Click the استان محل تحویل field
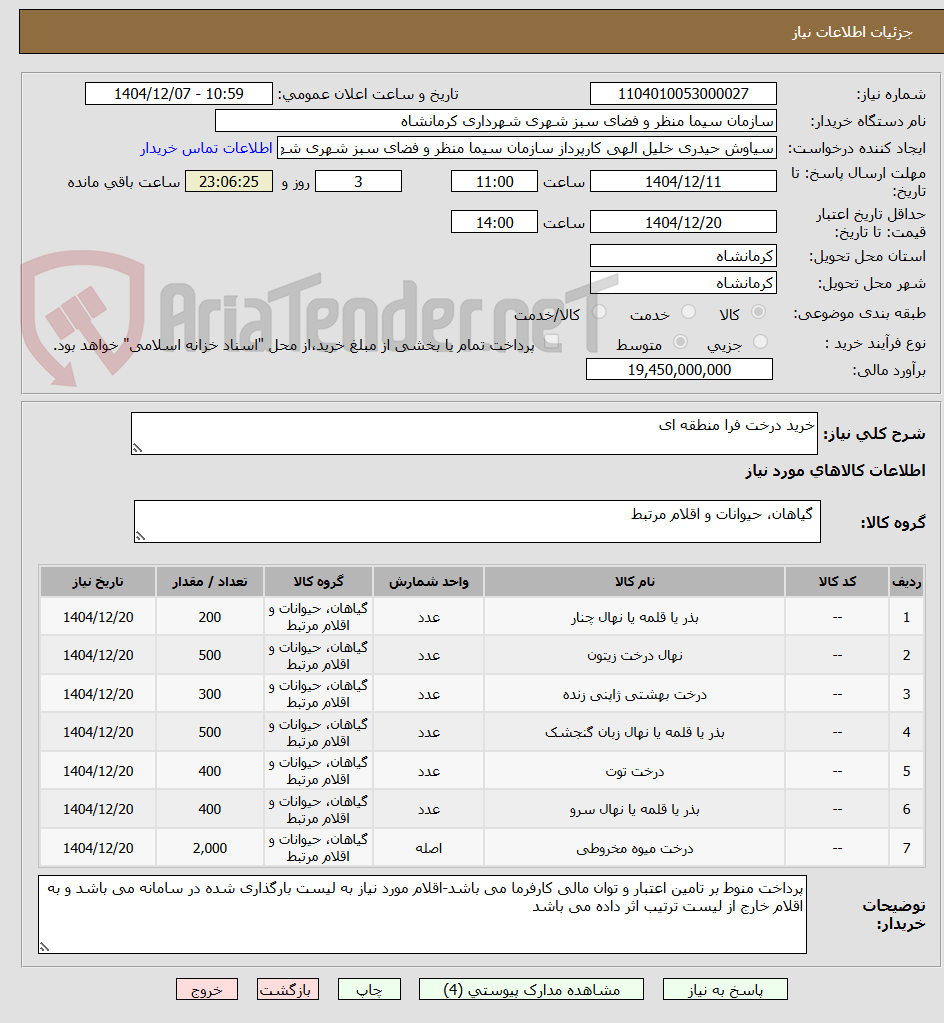The image size is (944, 1023). pyautogui.click(x=683, y=256)
